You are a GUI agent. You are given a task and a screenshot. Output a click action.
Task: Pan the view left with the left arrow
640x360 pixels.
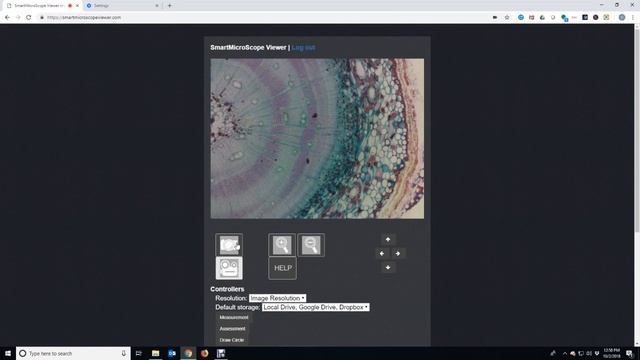click(382, 253)
